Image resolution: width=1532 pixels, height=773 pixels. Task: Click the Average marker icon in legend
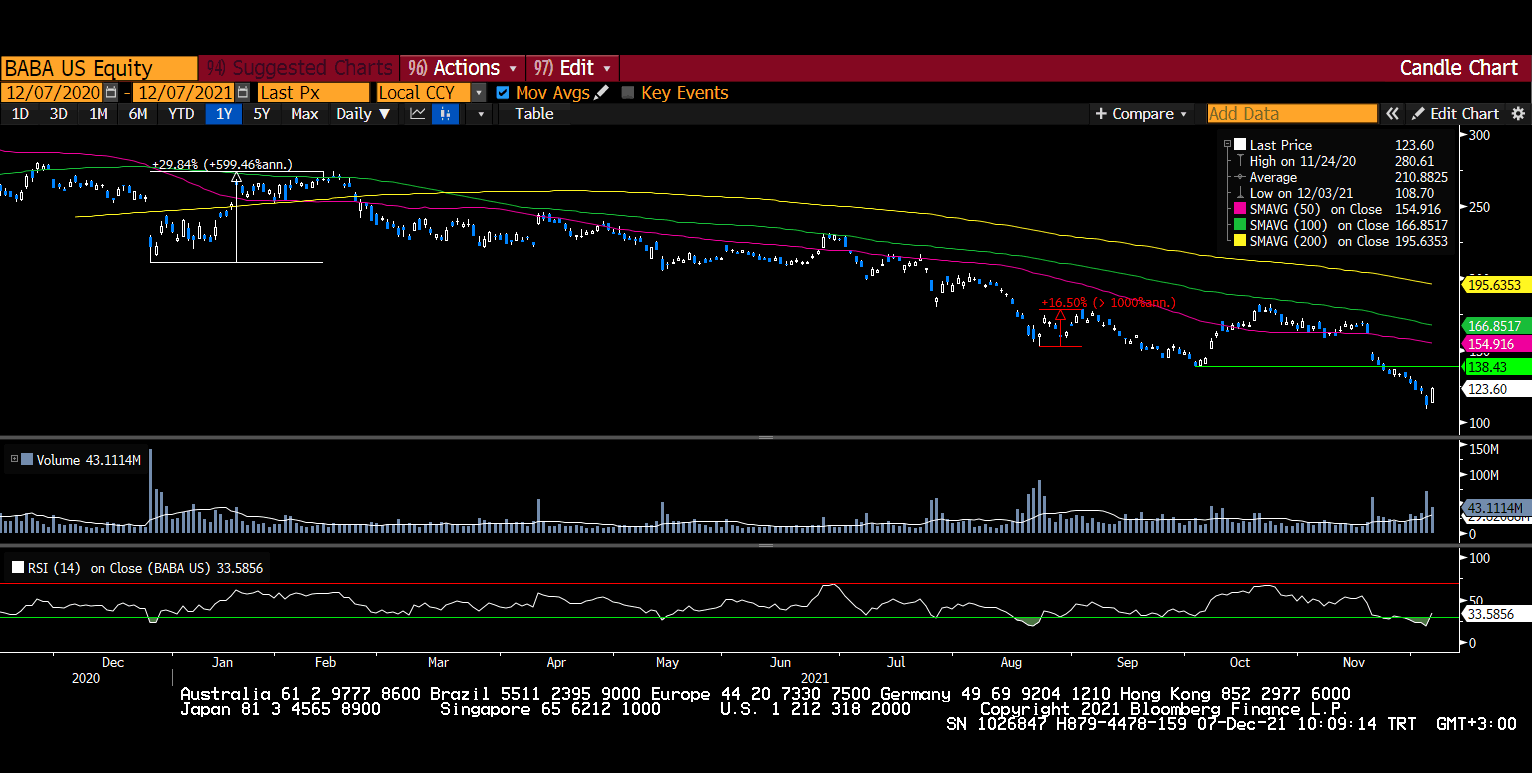[x=1240, y=177]
